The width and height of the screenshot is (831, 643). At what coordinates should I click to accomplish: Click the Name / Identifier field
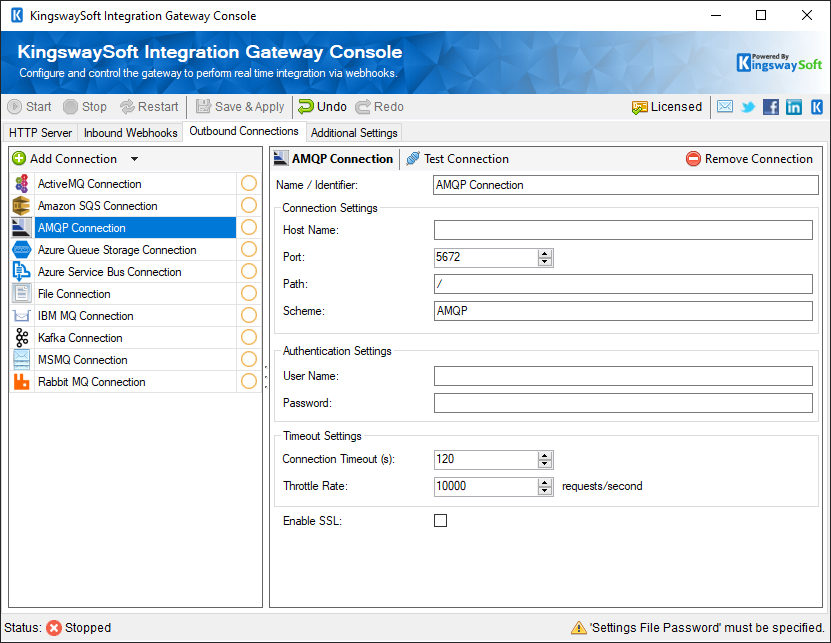point(625,185)
